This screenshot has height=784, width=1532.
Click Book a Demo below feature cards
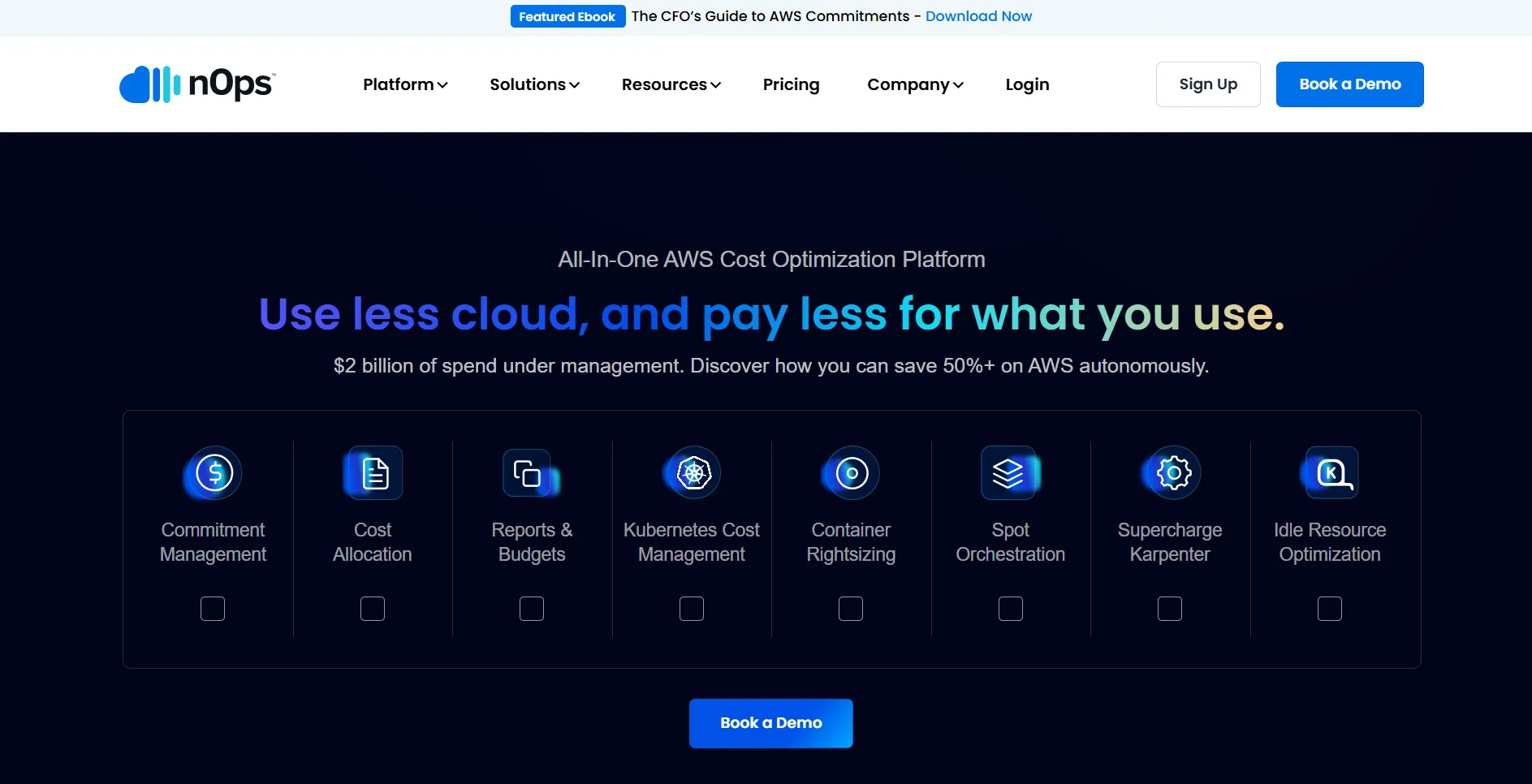[770, 723]
